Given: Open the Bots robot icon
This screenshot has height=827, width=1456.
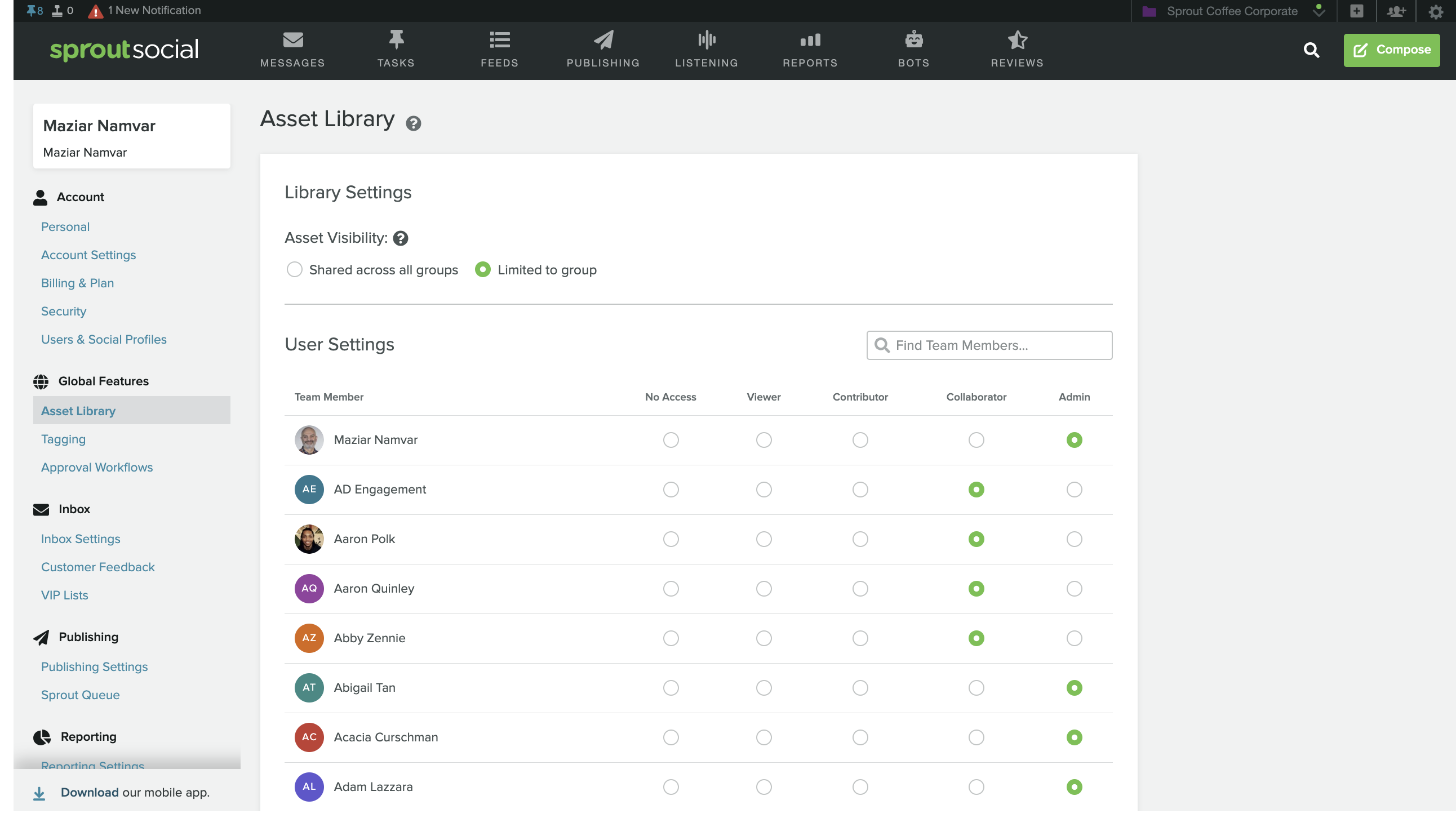Looking at the screenshot, I should click(x=913, y=40).
